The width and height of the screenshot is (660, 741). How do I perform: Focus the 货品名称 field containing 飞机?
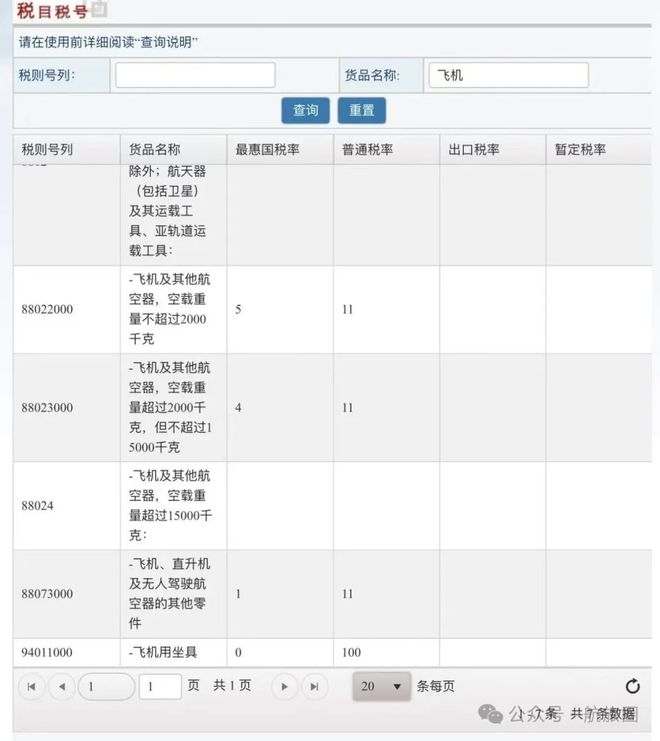pos(508,75)
